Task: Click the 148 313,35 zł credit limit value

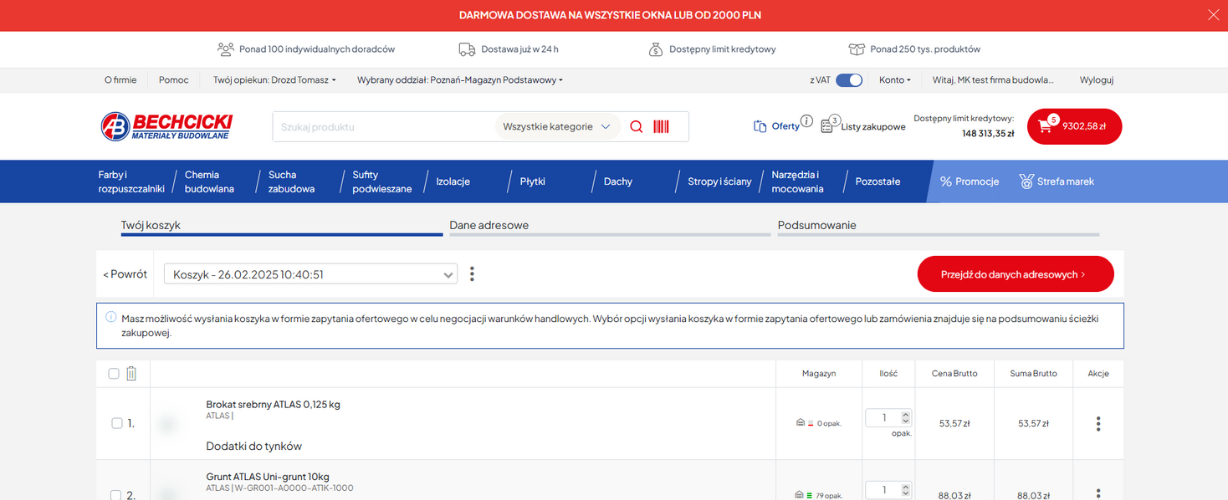Action: (988, 133)
